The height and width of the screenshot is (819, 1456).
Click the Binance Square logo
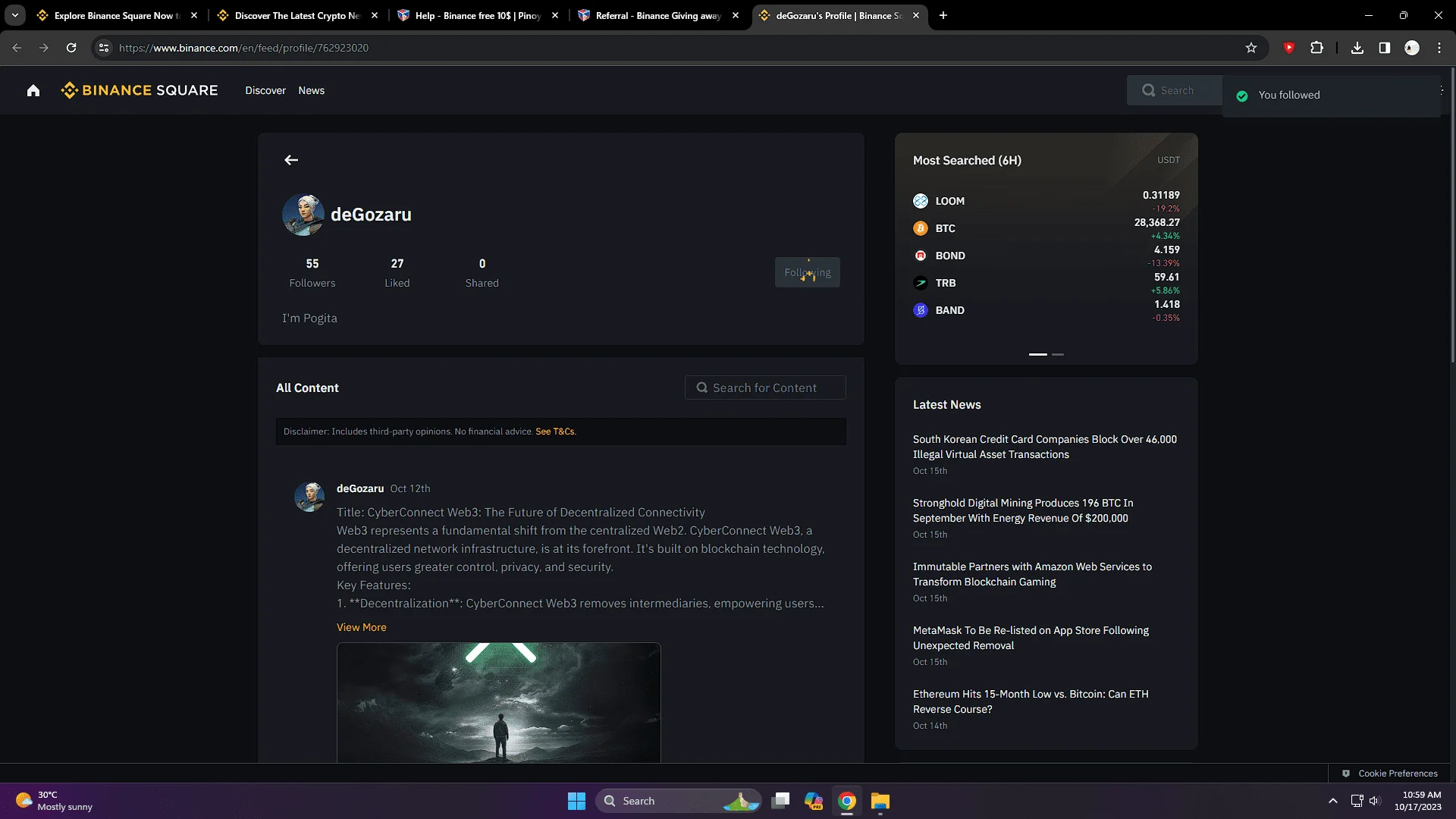click(140, 90)
